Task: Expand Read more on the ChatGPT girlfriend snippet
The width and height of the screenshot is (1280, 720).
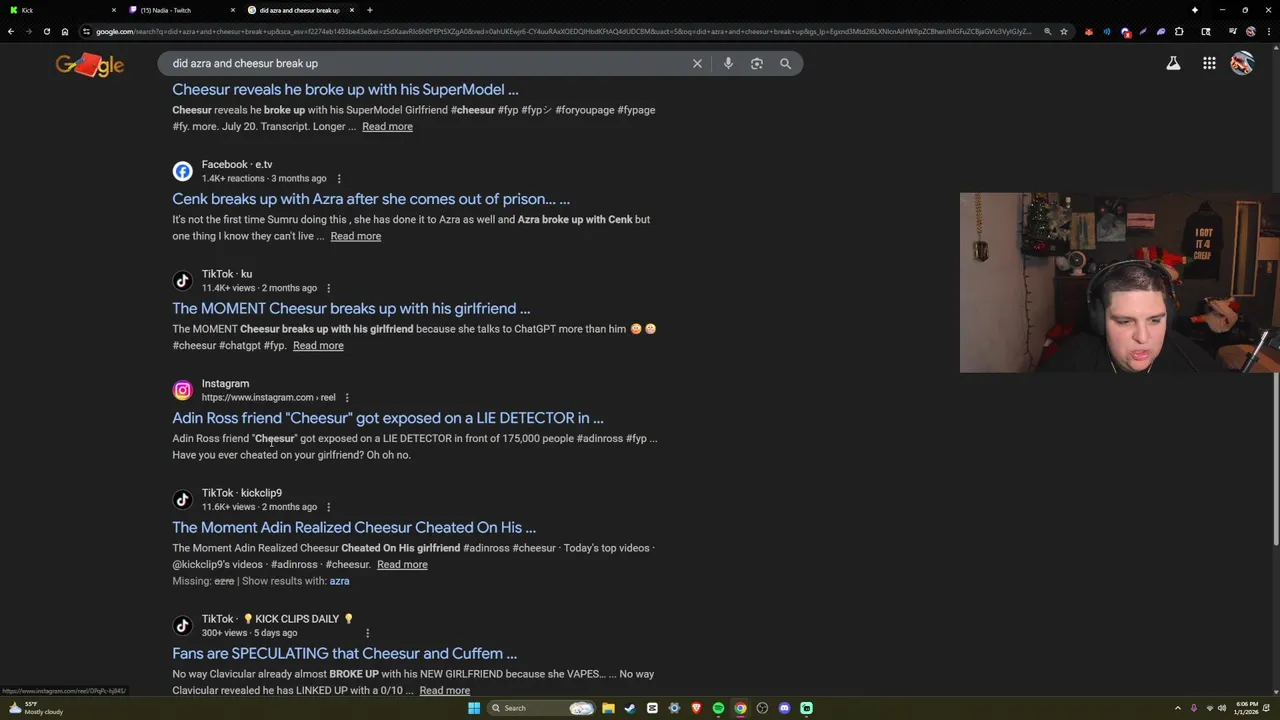Action: [318, 345]
